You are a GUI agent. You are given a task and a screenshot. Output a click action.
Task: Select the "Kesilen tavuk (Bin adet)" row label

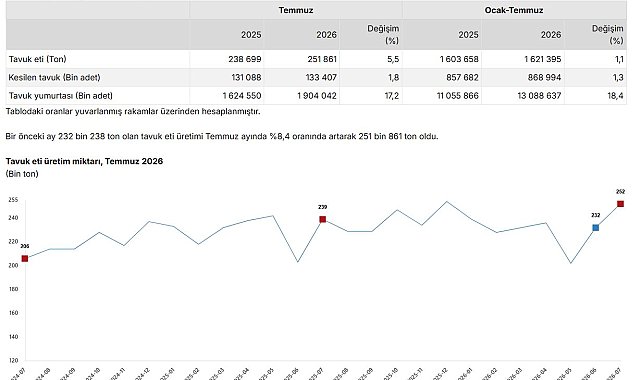(x=54, y=77)
